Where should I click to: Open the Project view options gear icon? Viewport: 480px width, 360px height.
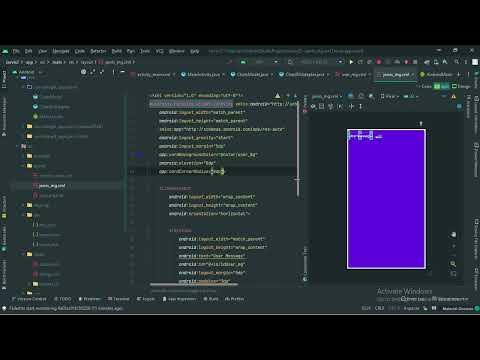point(83,72)
